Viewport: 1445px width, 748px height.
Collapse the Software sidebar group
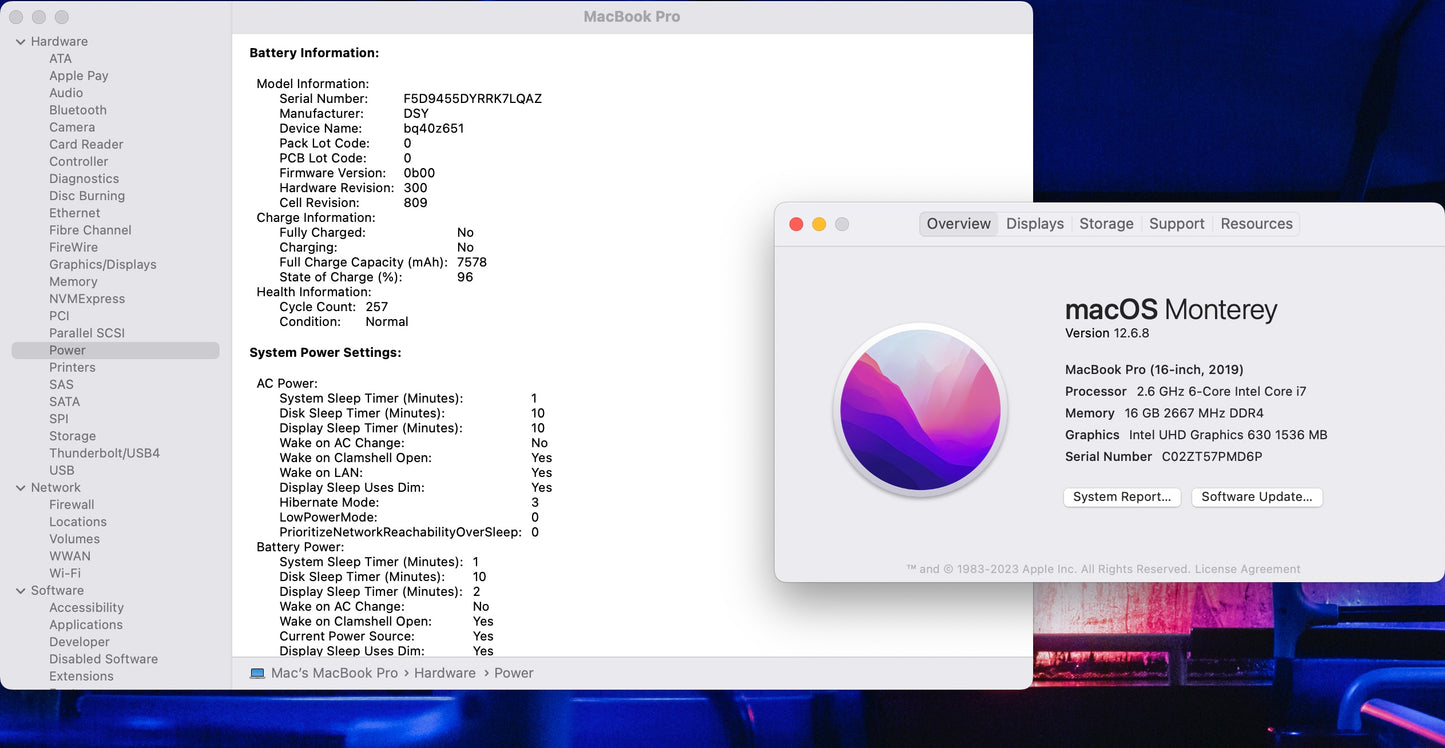pos(20,591)
